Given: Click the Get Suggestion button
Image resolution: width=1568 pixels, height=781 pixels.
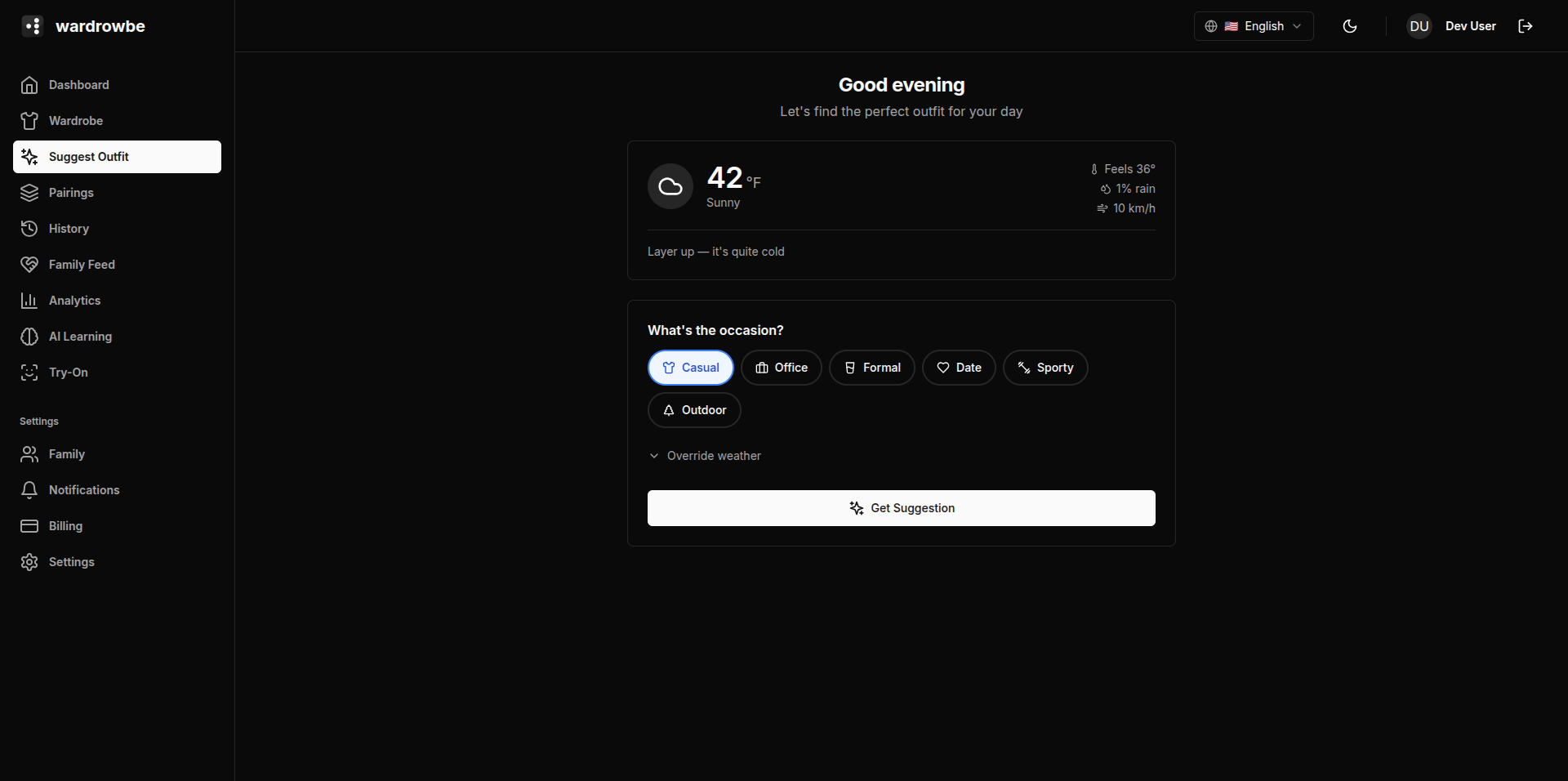Looking at the screenshot, I should (x=901, y=507).
